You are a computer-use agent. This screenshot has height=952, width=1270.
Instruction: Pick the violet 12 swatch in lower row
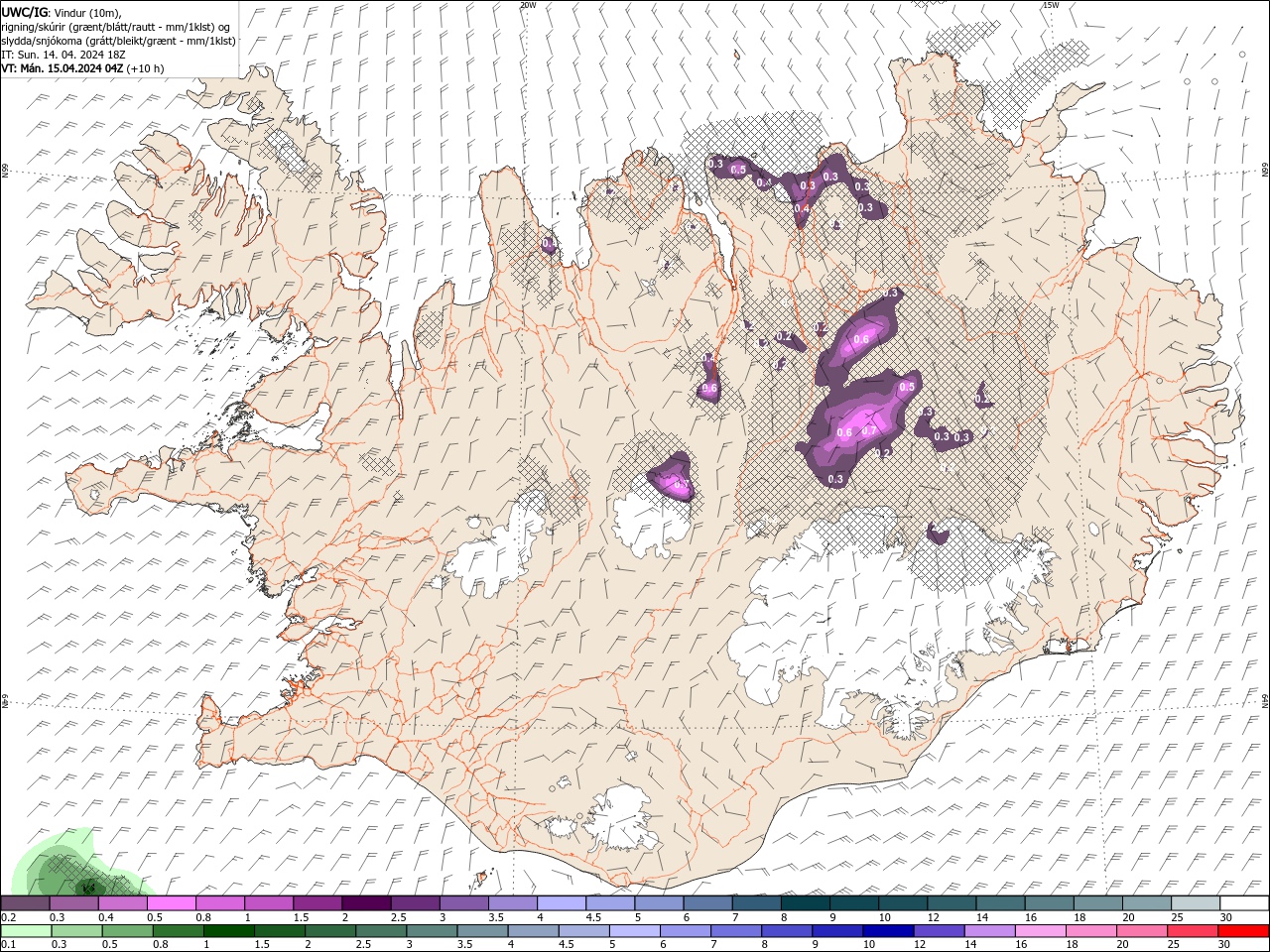[x=939, y=931]
